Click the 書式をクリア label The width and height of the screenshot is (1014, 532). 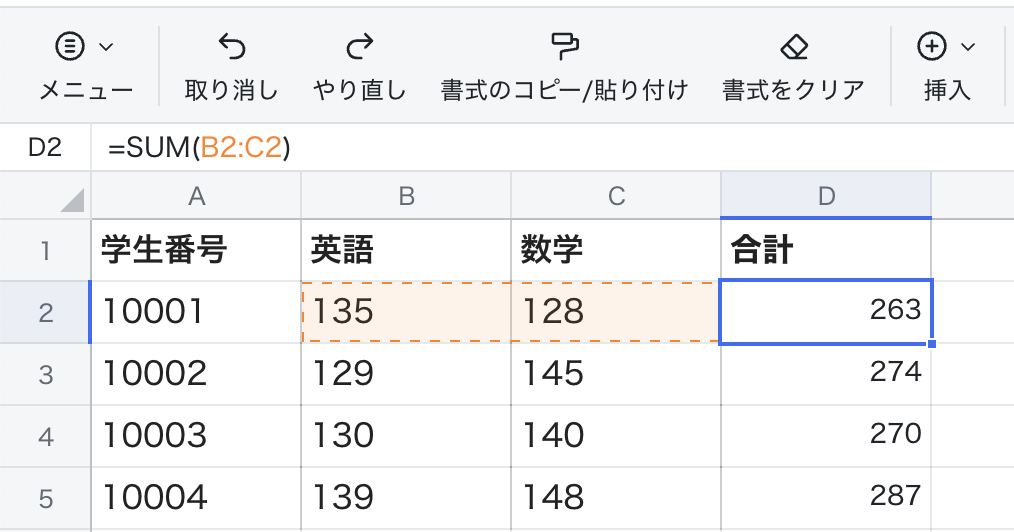793,91
